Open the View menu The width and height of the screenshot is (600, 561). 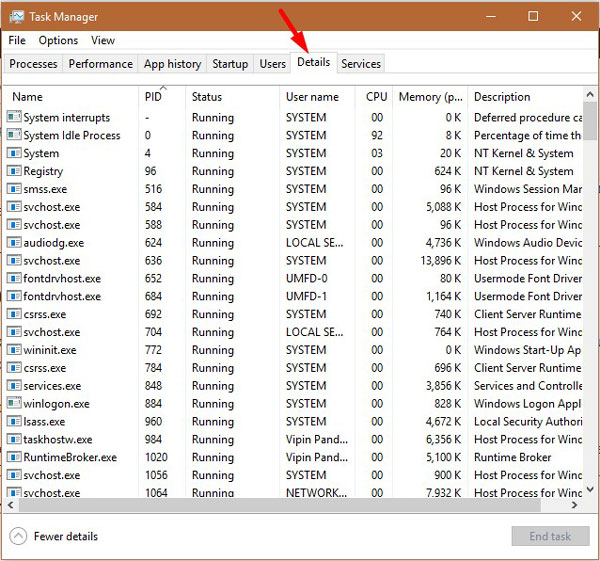[x=103, y=40]
